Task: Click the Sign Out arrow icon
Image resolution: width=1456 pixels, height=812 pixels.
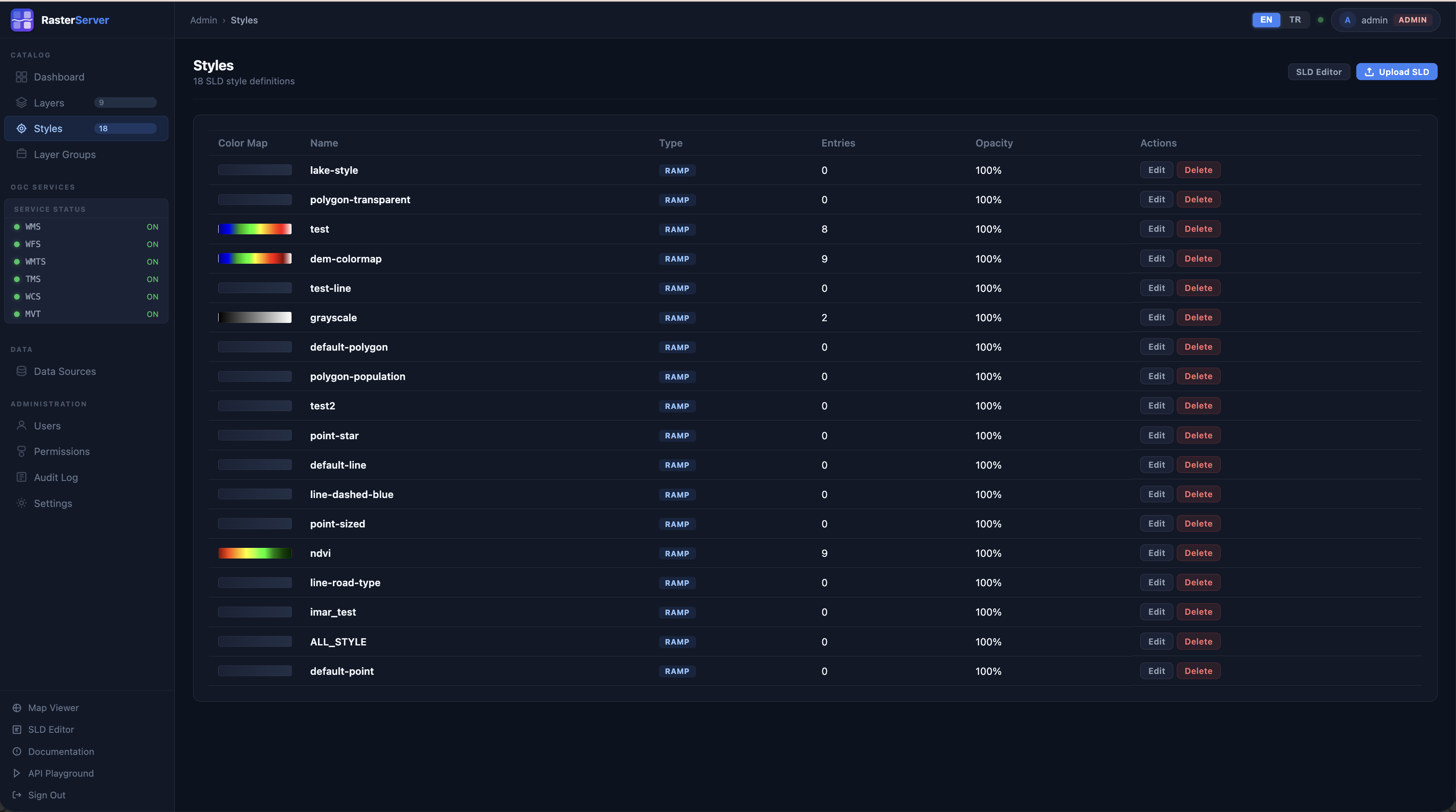Action: point(17,795)
